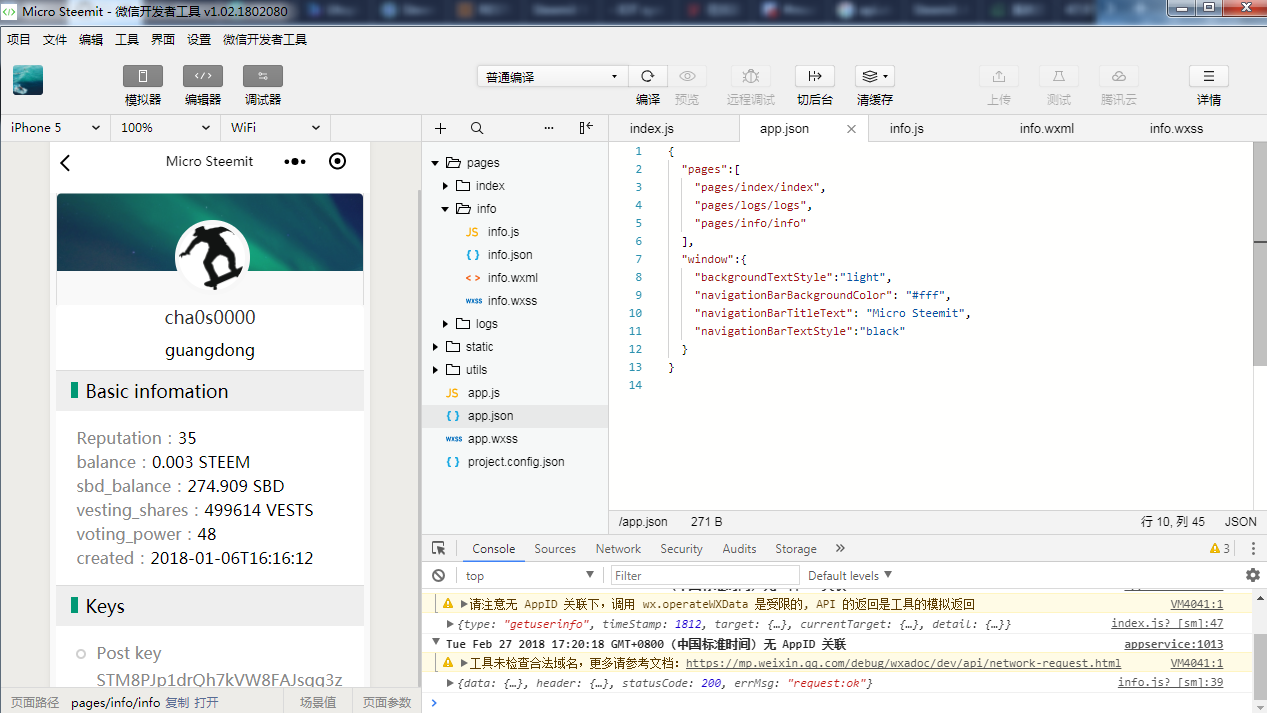The height and width of the screenshot is (713, 1267).
Task: Toggle the 调试器 debugger panel button
Action: pos(263,76)
